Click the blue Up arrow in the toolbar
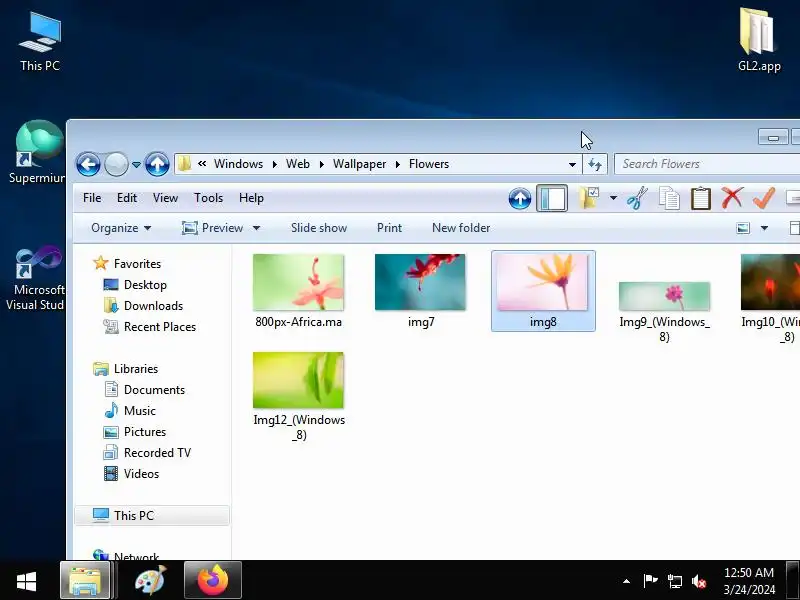The image size is (800, 600). (520, 198)
